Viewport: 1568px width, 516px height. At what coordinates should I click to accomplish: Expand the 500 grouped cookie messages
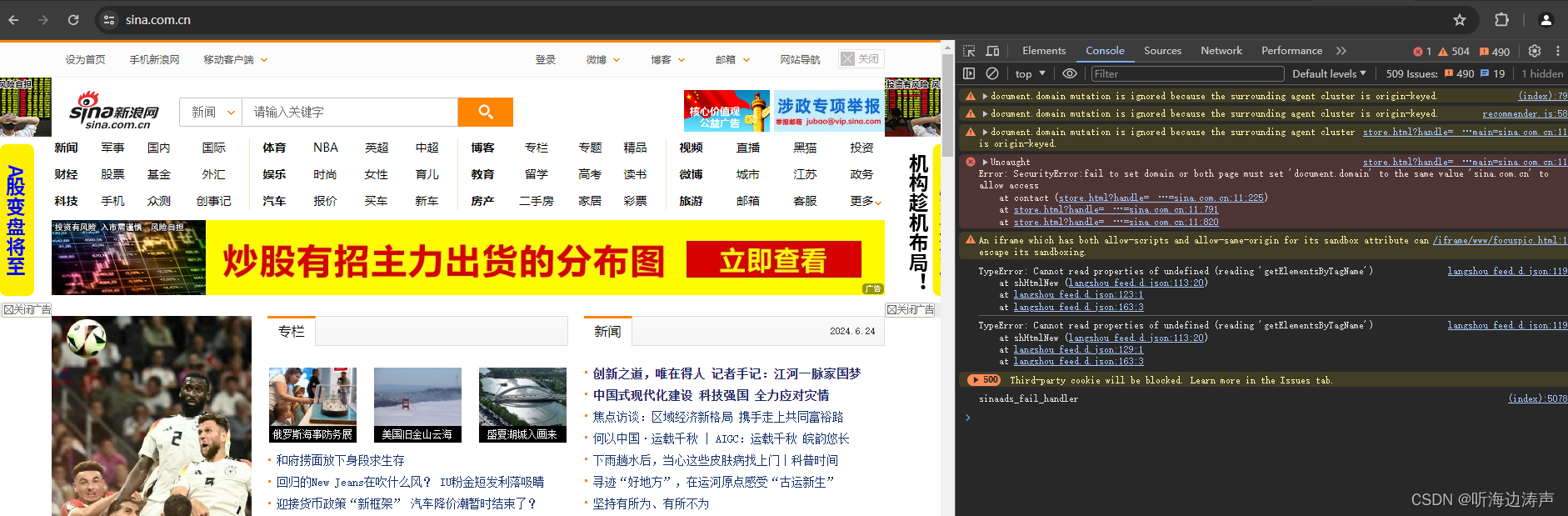pyautogui.click(x=983, y=380)
